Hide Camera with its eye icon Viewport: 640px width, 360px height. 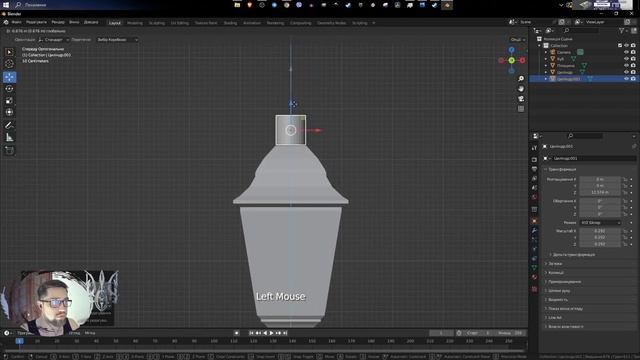click(626, 52)
